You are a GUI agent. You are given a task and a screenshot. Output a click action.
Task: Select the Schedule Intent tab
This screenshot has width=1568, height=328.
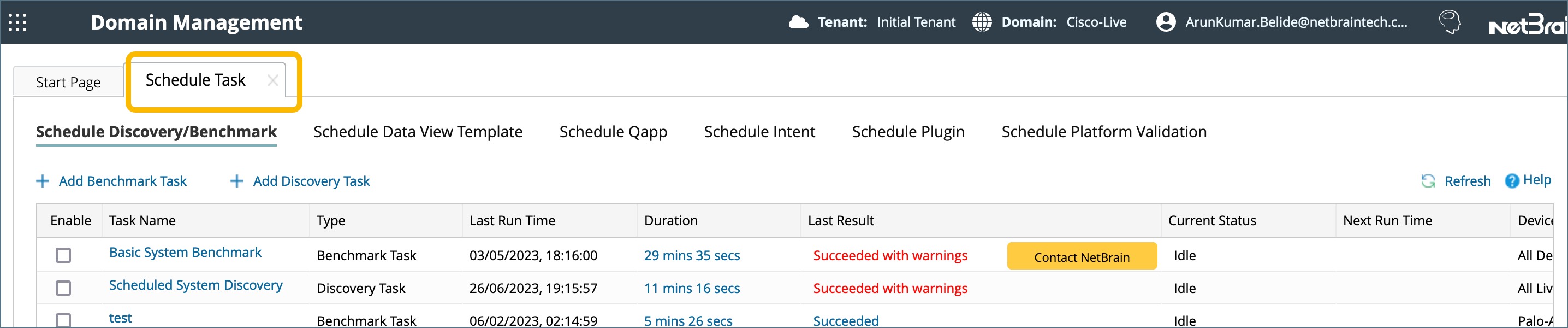click(759, 132)
